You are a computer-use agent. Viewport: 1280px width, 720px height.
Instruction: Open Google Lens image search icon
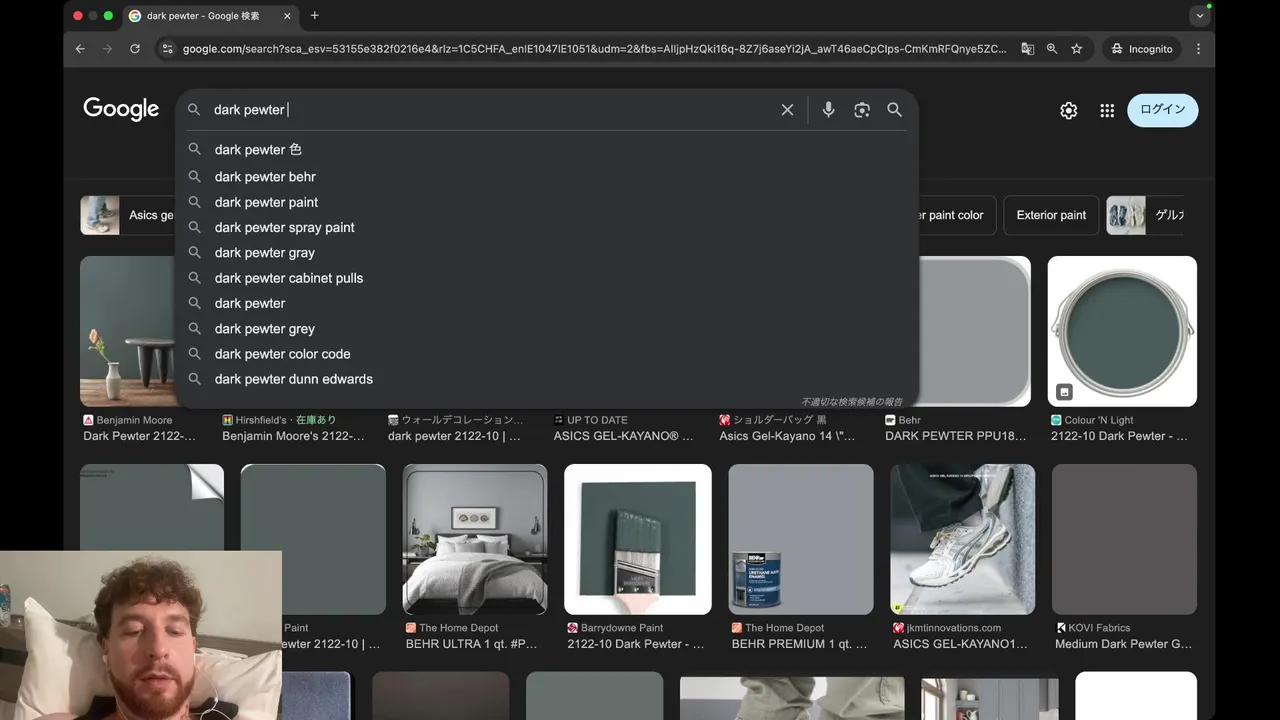click(x=862, y=110)
